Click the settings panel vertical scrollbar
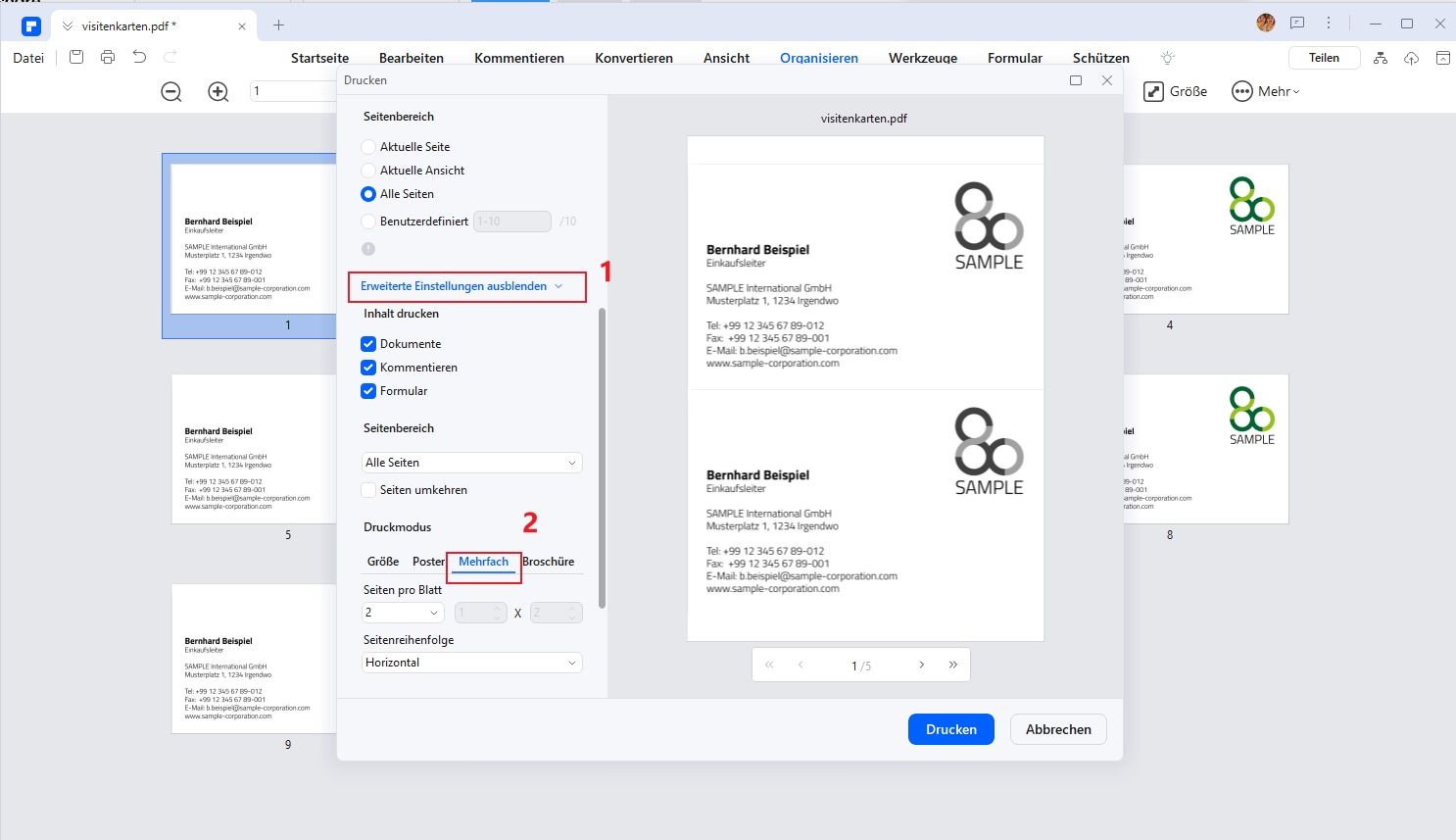This screenshot has width=1456, height=840. [602, 458]
